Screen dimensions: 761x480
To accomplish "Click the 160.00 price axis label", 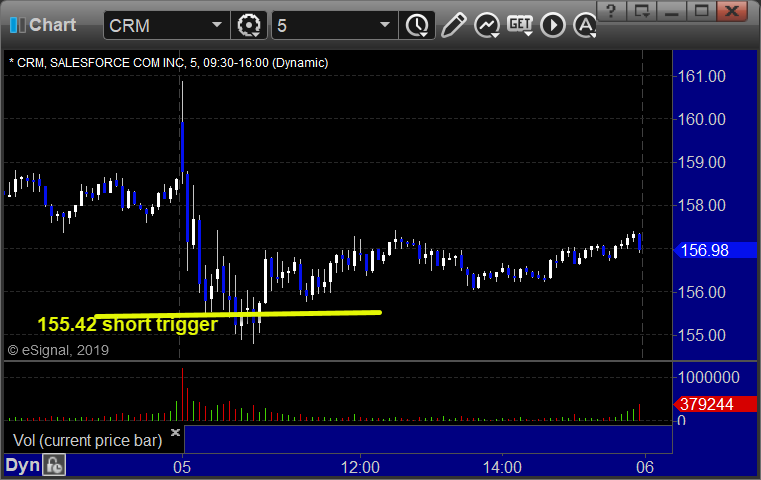I will click(x=701, y=119).
